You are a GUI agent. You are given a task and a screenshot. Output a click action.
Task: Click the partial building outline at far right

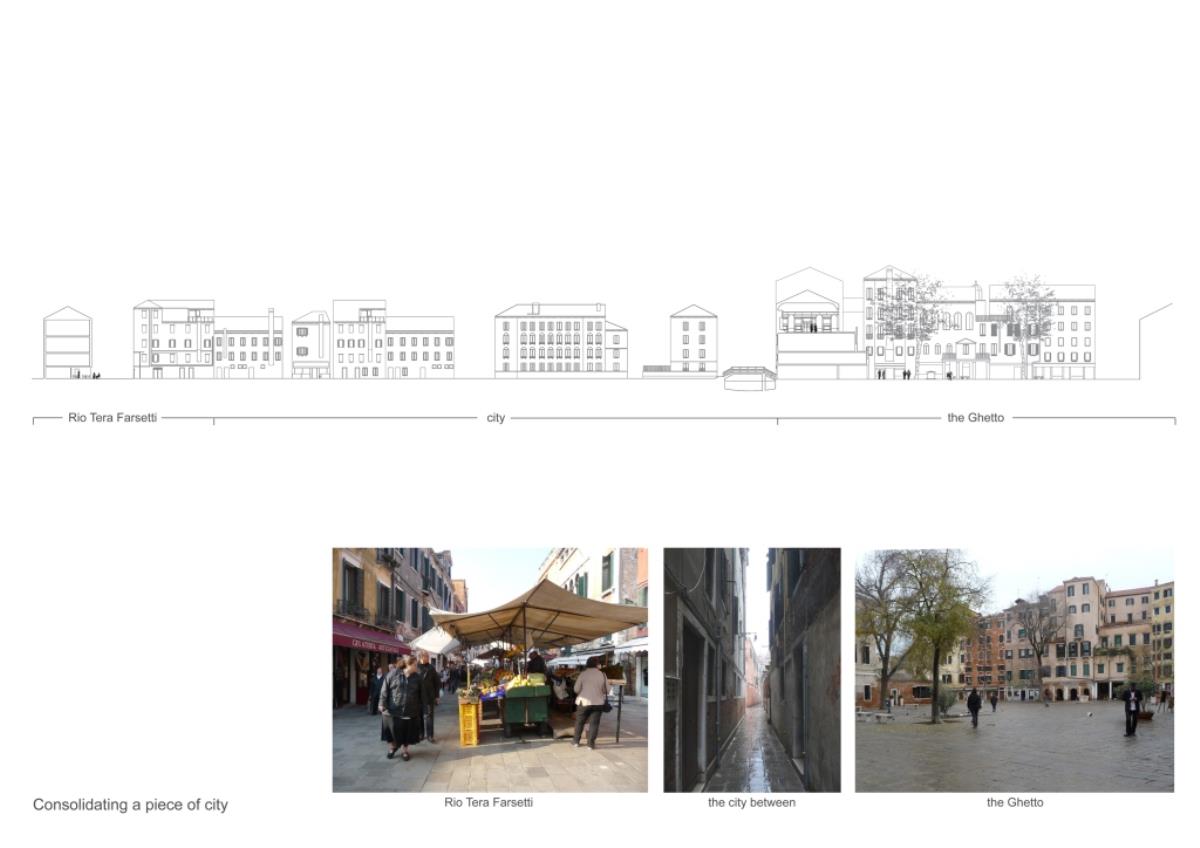1154,340
